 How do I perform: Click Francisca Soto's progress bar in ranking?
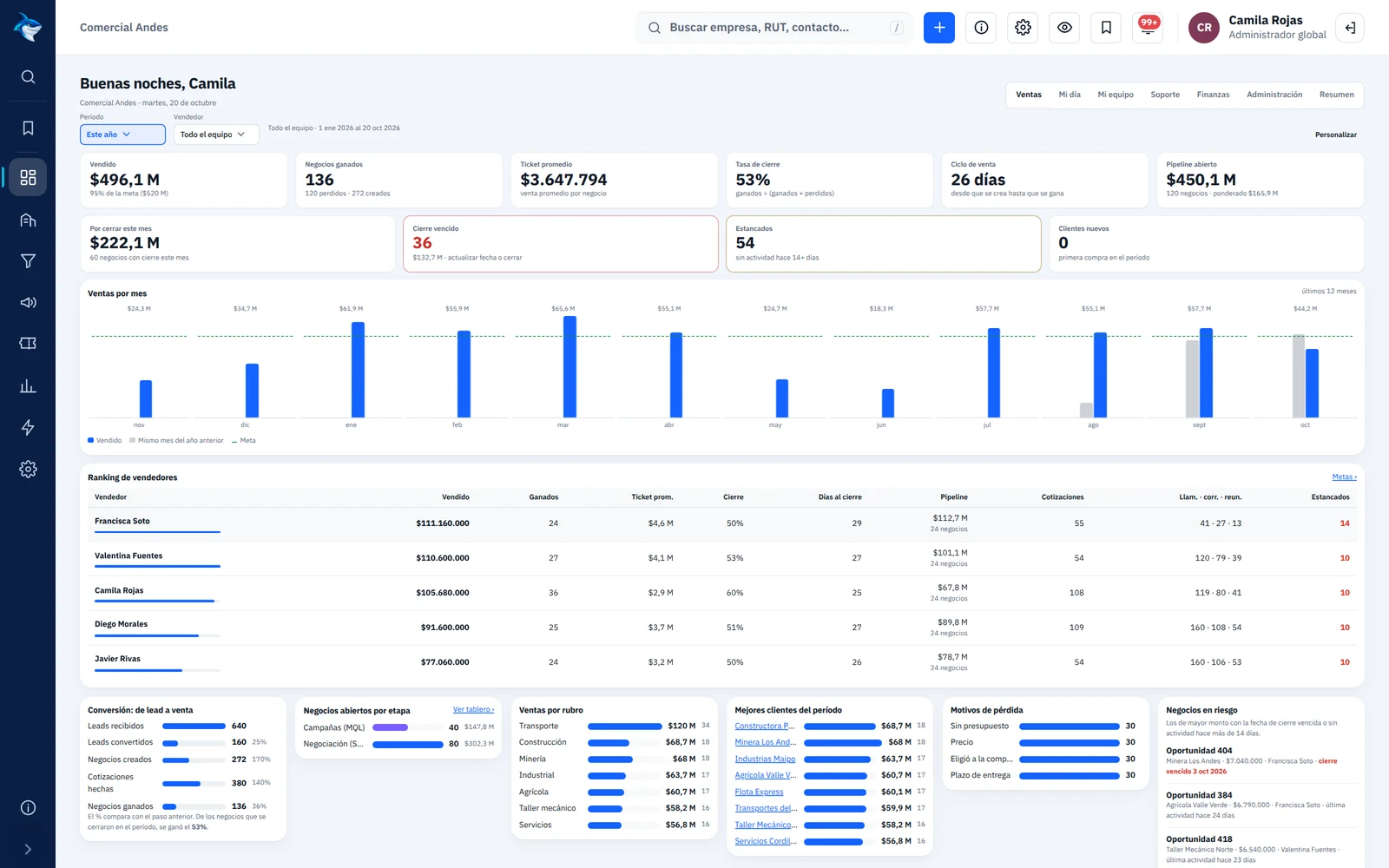(157, 532)
